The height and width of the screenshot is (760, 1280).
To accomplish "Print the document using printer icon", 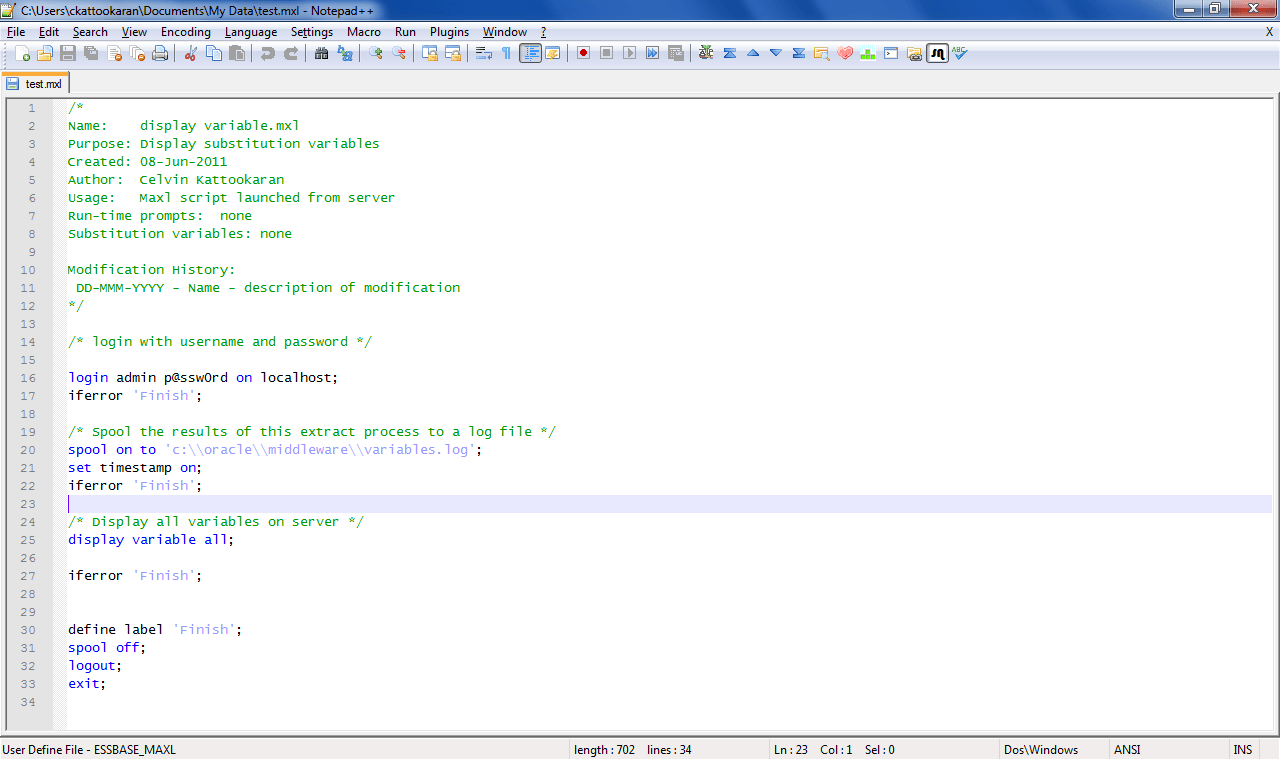I will (160, 53).
